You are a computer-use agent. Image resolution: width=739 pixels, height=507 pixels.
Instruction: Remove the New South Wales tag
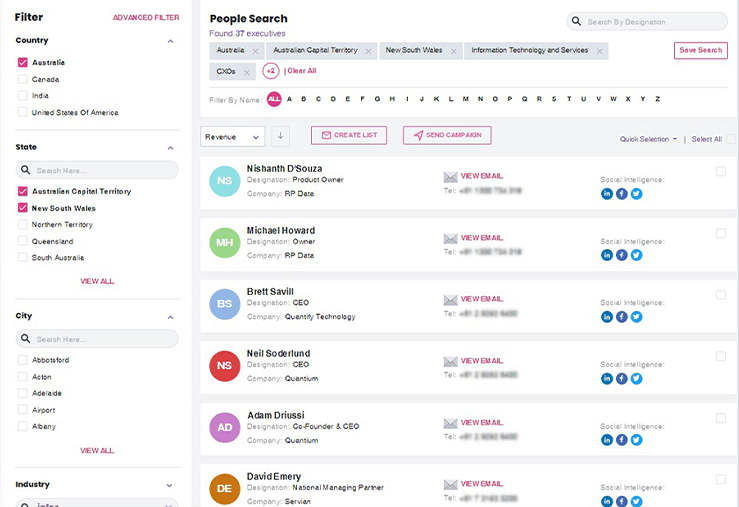point(454,51)
